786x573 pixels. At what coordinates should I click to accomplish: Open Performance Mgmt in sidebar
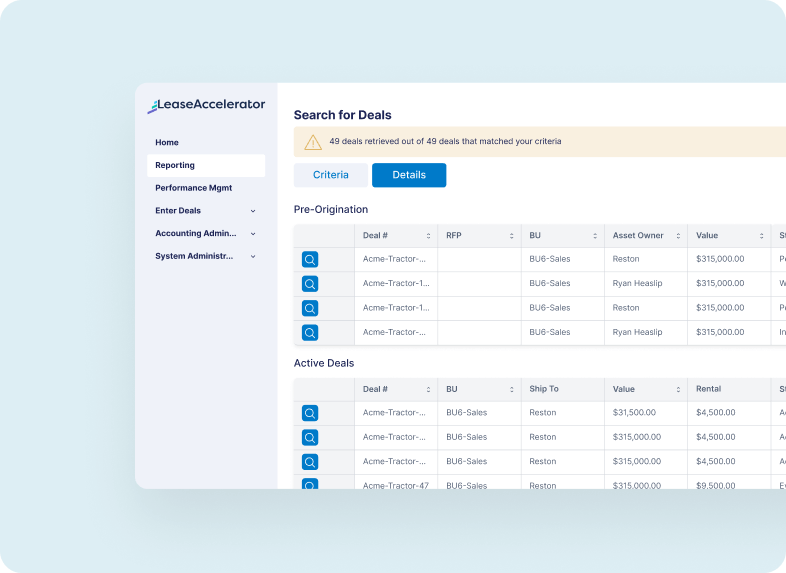(x=194, y=188)
